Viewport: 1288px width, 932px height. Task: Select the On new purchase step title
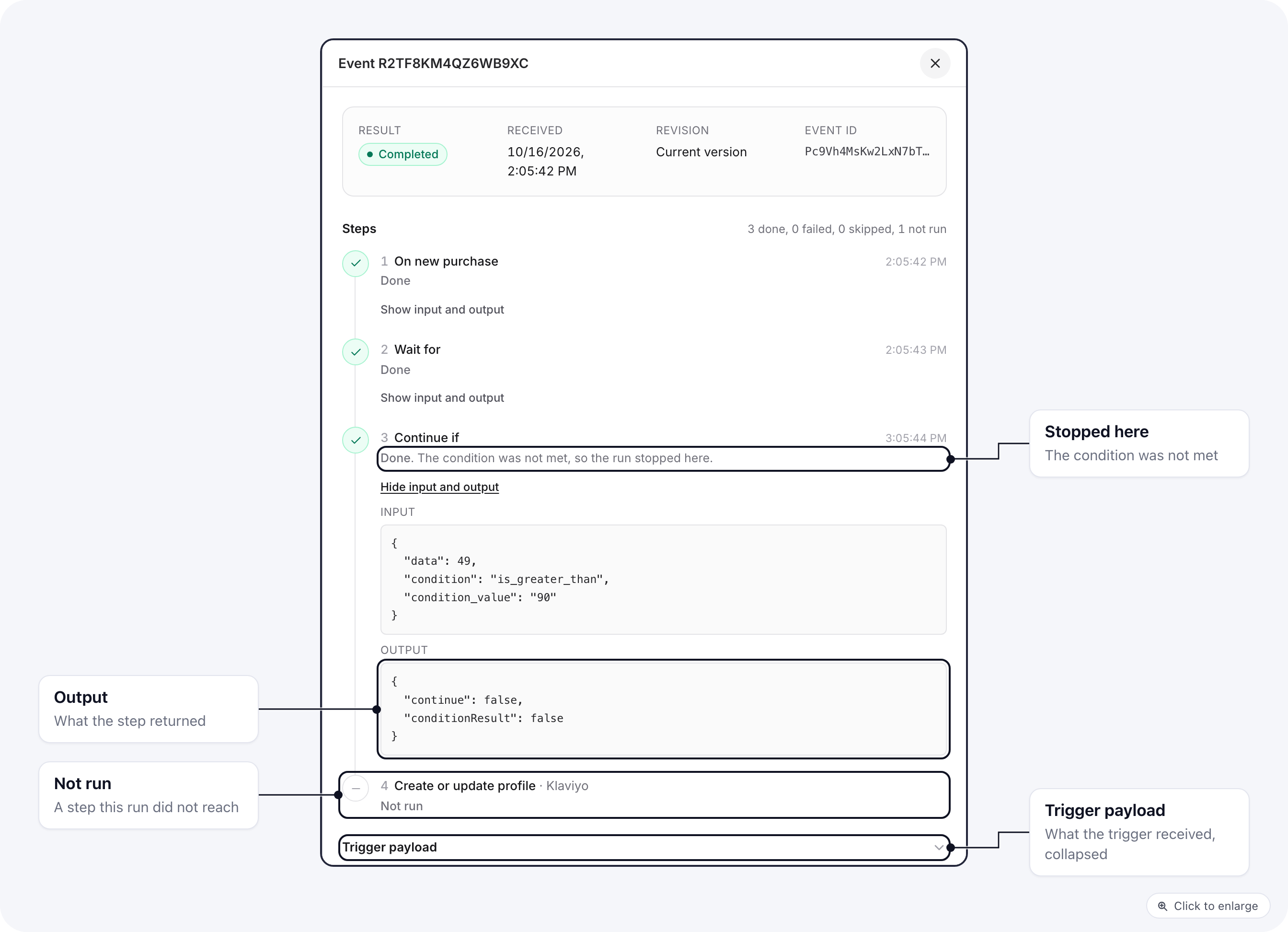click(446, 261)
